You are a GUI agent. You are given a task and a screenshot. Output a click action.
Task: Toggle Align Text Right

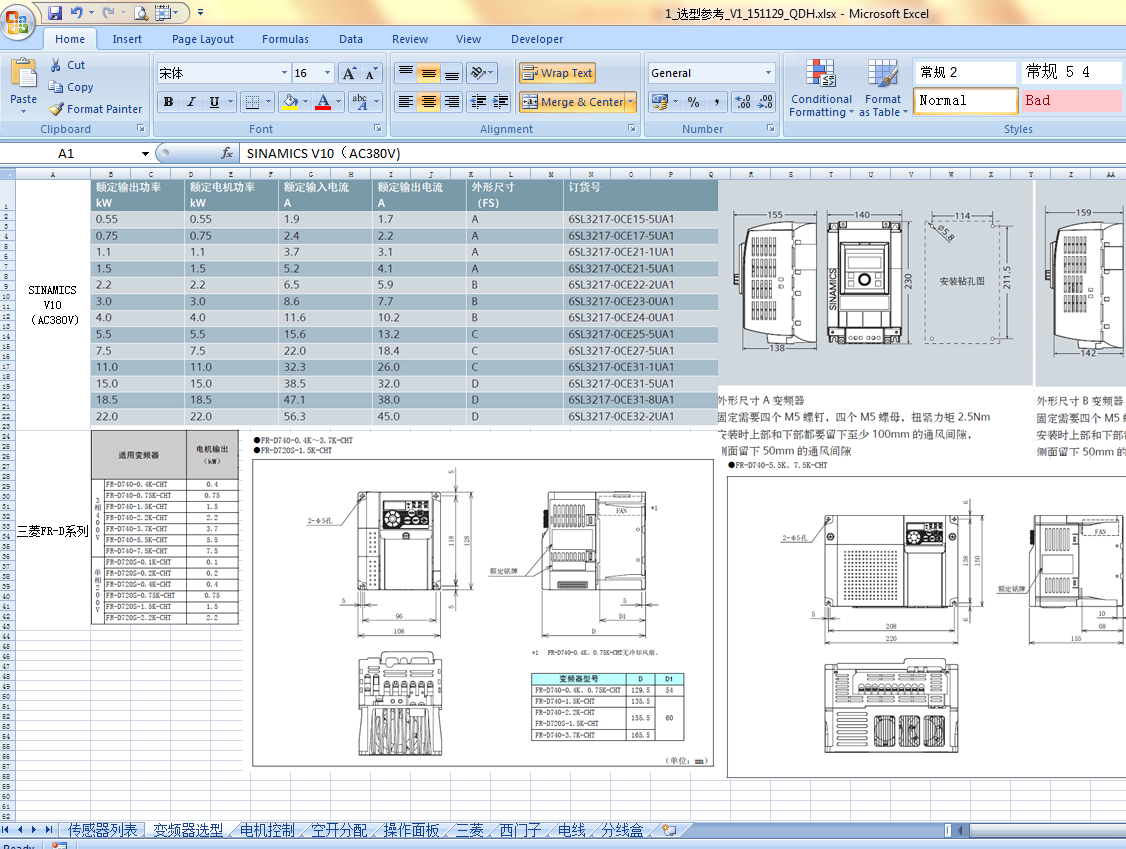(452, 102)
